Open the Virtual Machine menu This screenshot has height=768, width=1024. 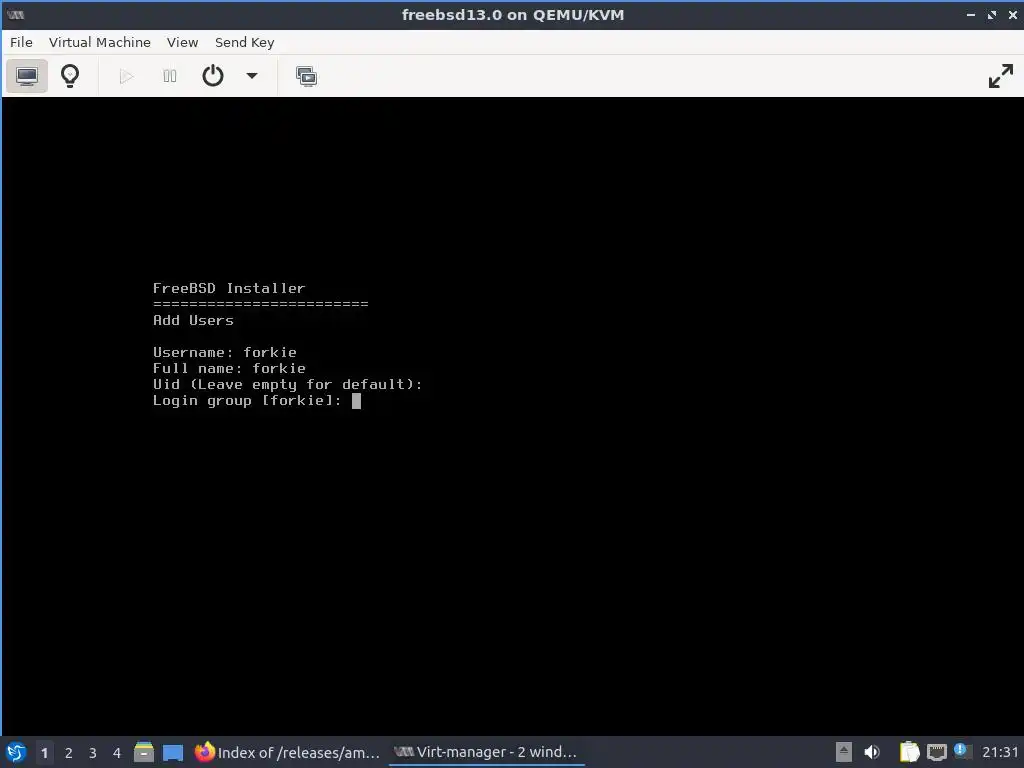[100, 42]
